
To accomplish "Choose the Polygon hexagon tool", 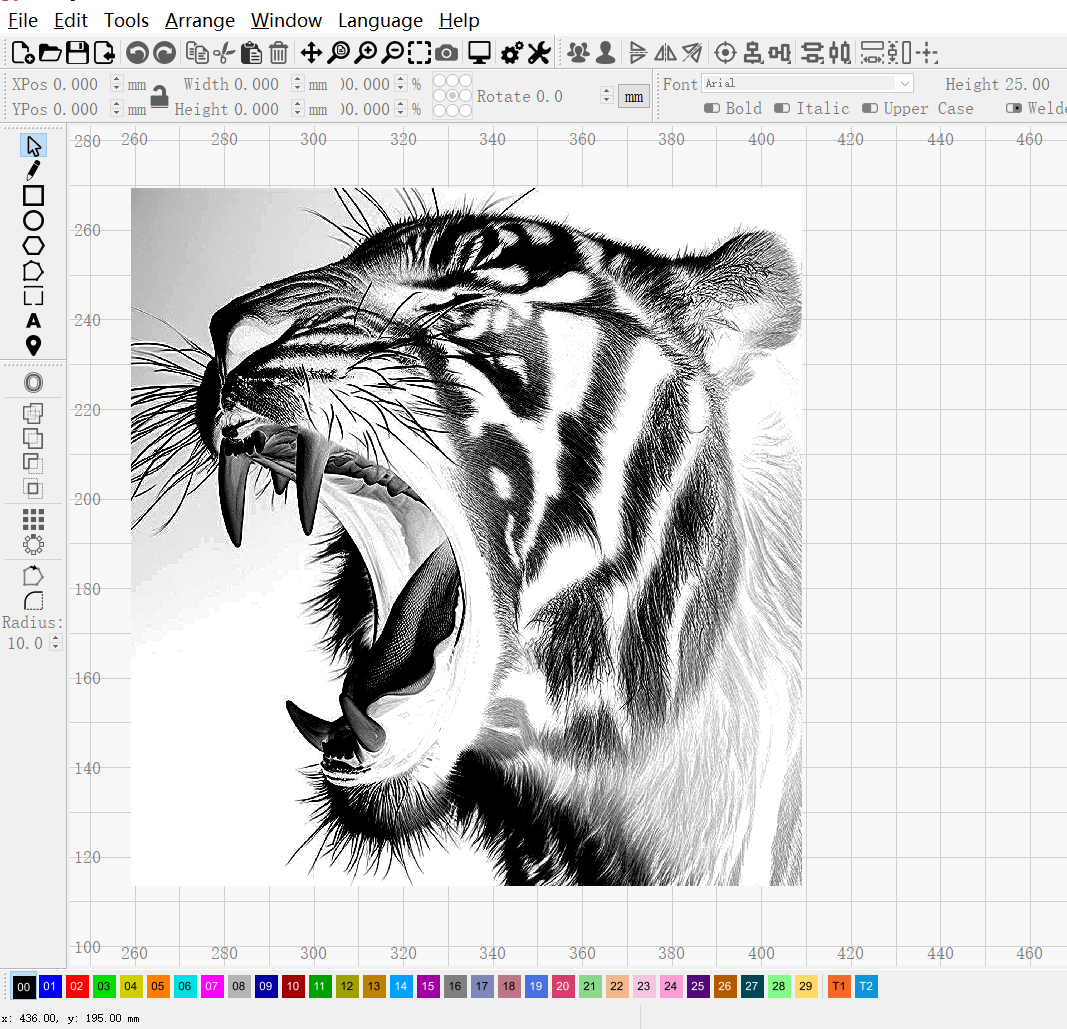I will (x=34, y=246).
